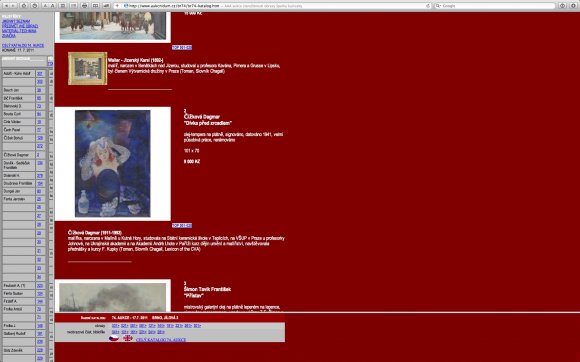
Task: Click the address bar URL field
Action: [276, 6]
